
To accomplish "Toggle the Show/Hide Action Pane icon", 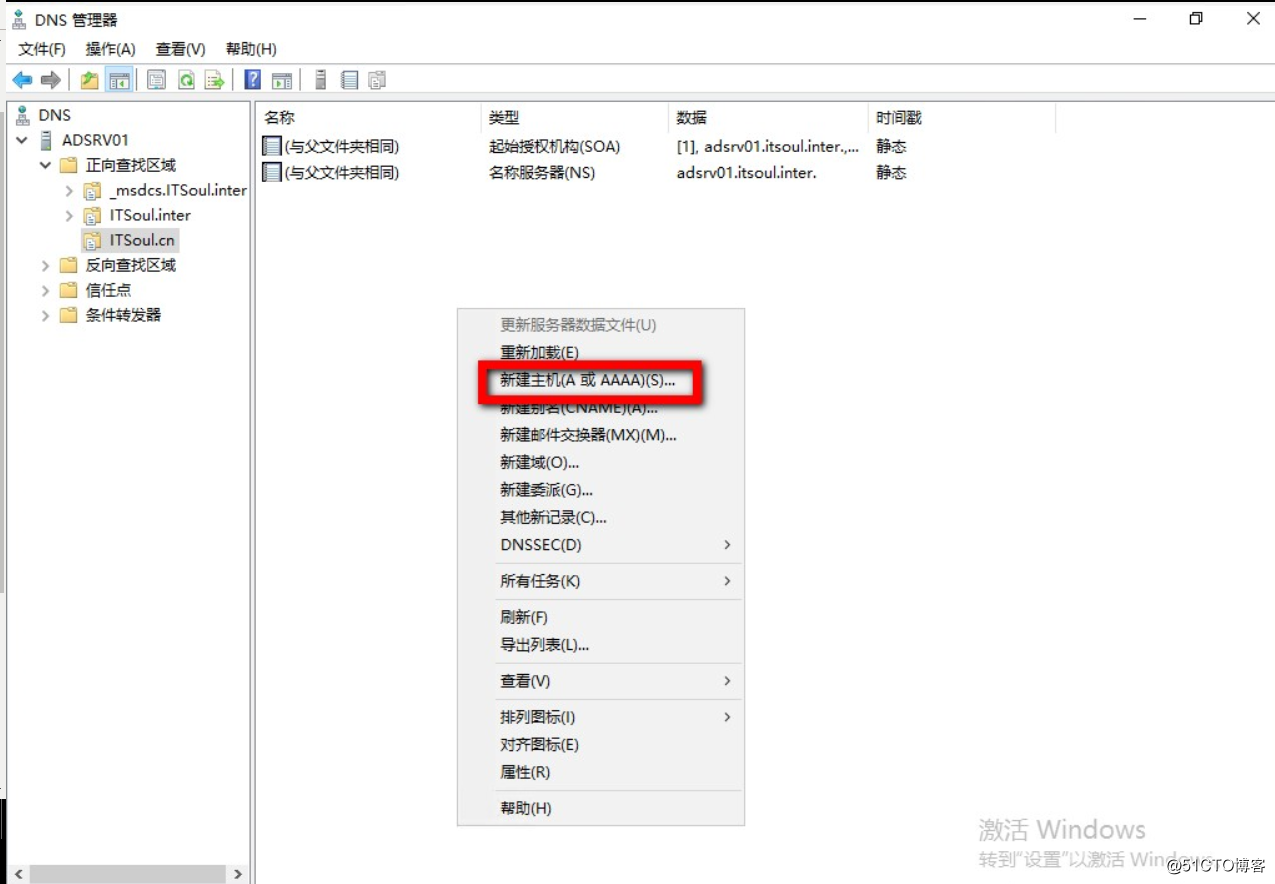I will [282, 80].
